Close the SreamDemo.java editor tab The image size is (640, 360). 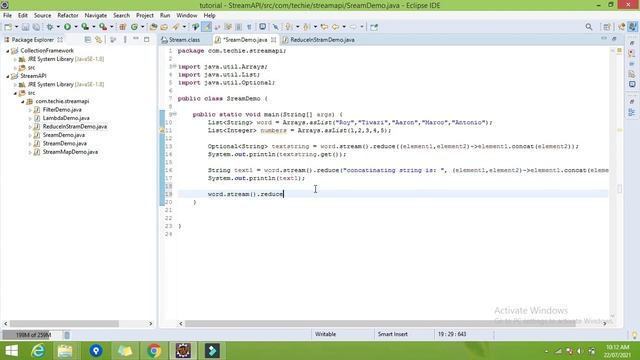(x=273, y=40)
